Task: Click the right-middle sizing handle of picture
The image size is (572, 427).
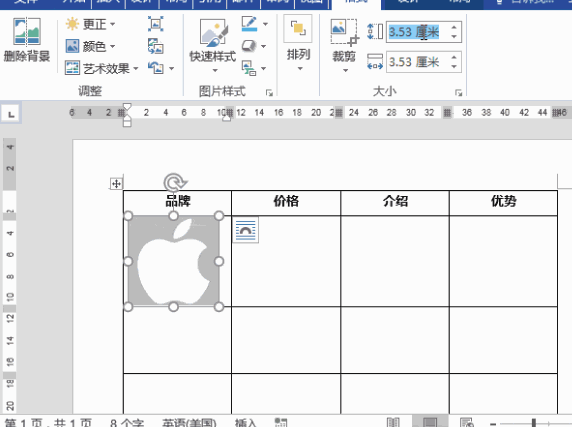Action: (x=219, y=261)
